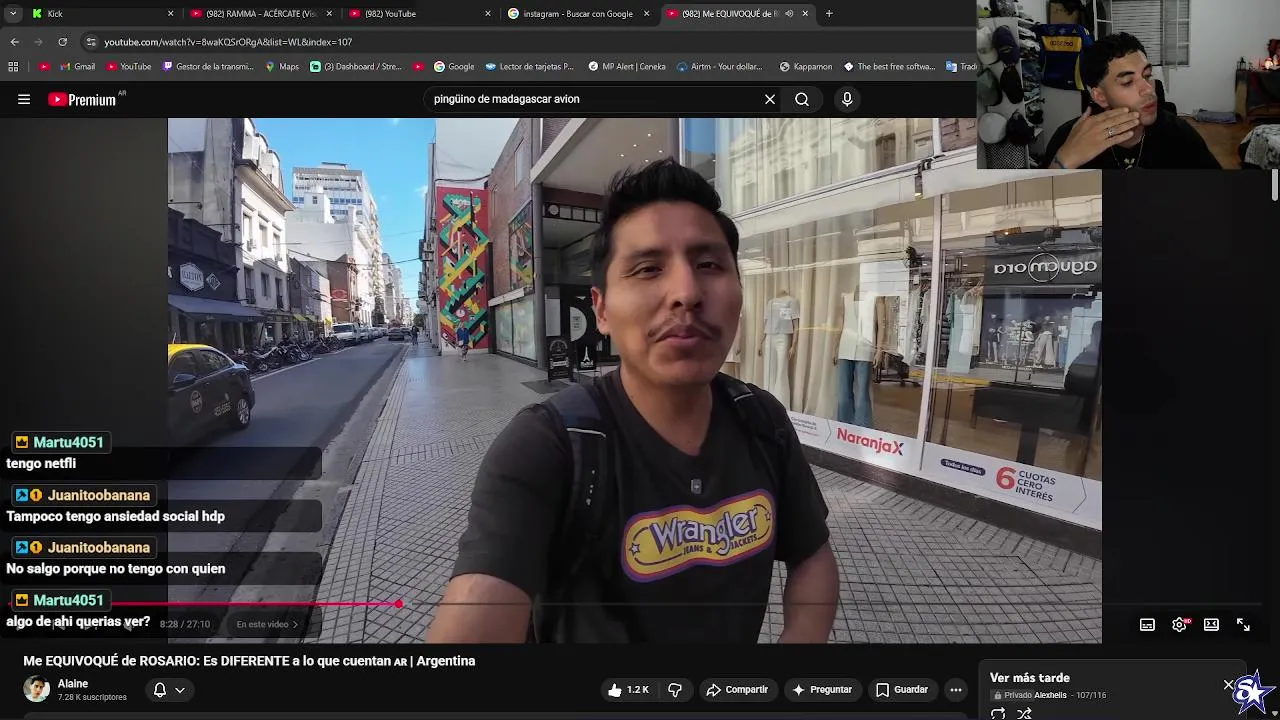The height and width of the screenshot is (720, 1280).
Task: Open video settings gear
Action: pyautogui.click(x=1180, y=624)
